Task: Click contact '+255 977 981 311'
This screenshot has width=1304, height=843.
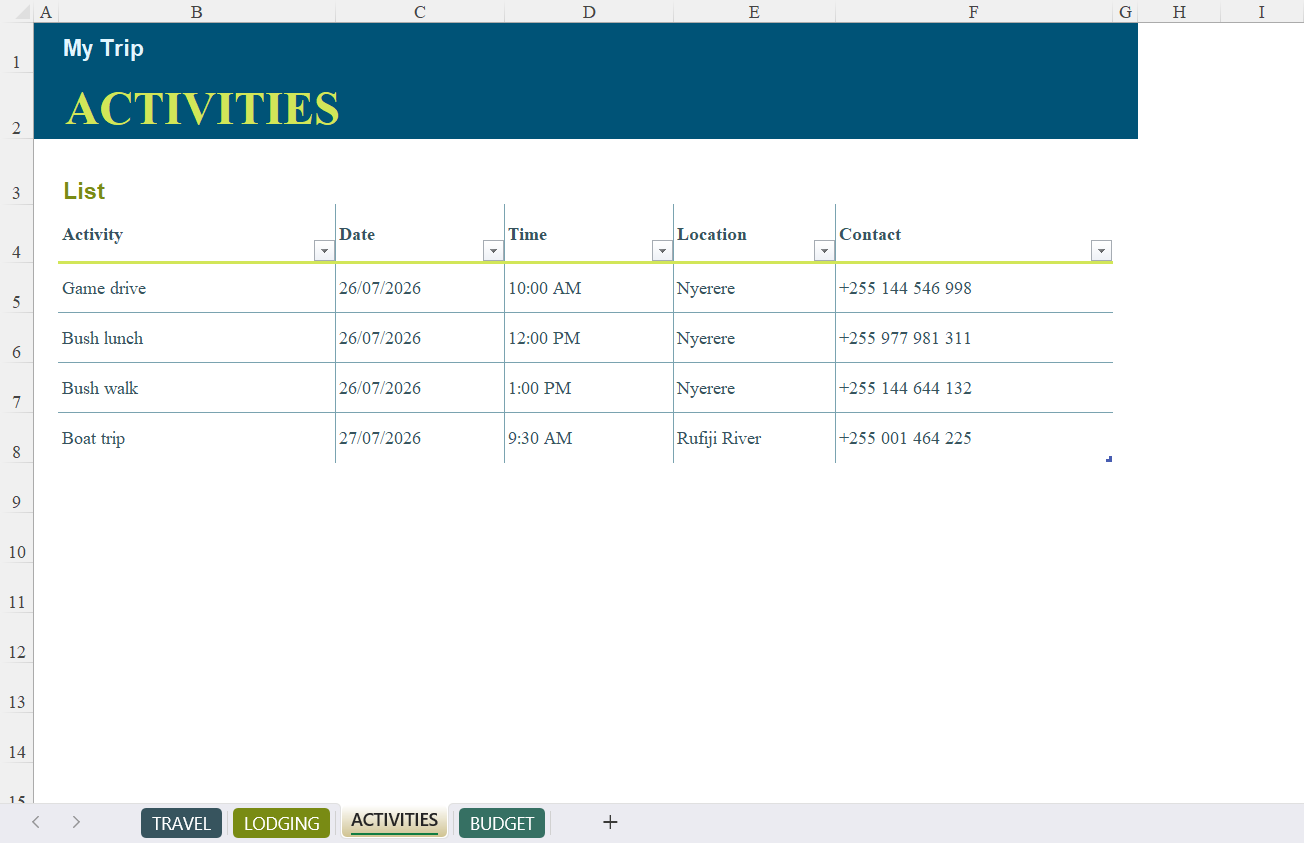Action: tap(974, 338)
